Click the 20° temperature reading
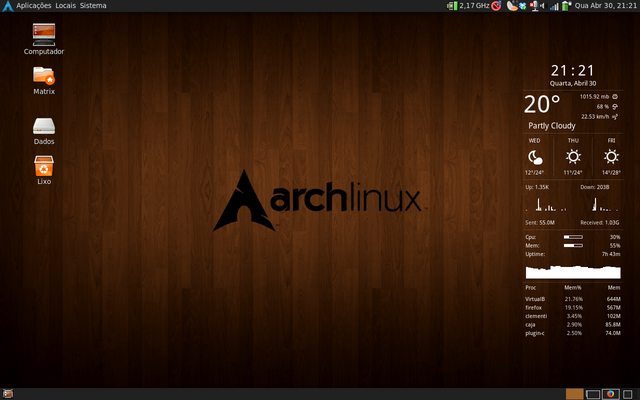The width and height of the screenshot is (640, 400). tap(542, 104)
